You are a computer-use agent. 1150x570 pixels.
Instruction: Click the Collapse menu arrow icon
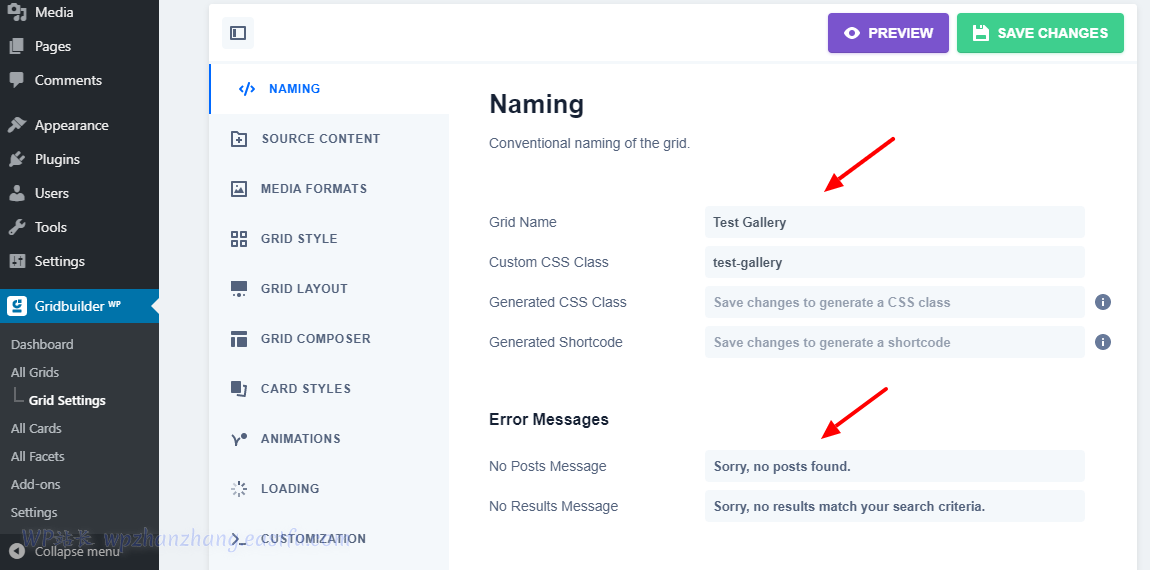[17, 552]
